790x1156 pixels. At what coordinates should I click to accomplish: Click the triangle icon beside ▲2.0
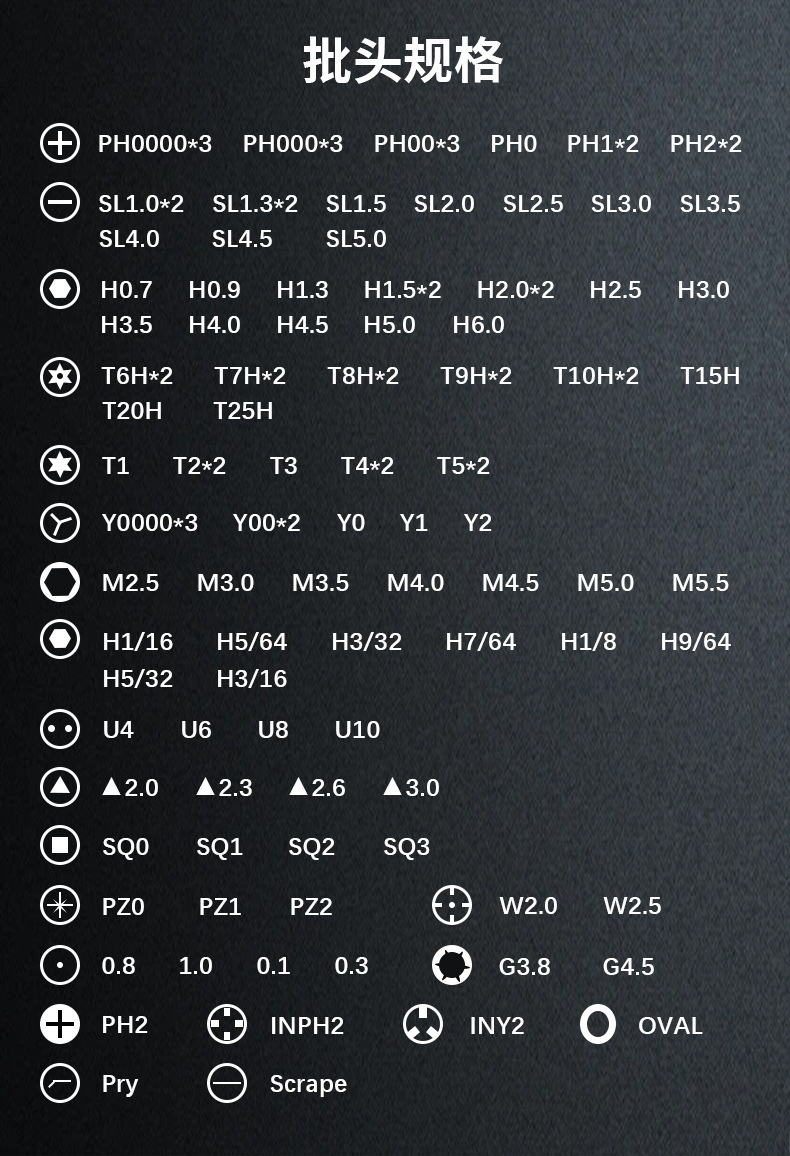click(60, 787)
